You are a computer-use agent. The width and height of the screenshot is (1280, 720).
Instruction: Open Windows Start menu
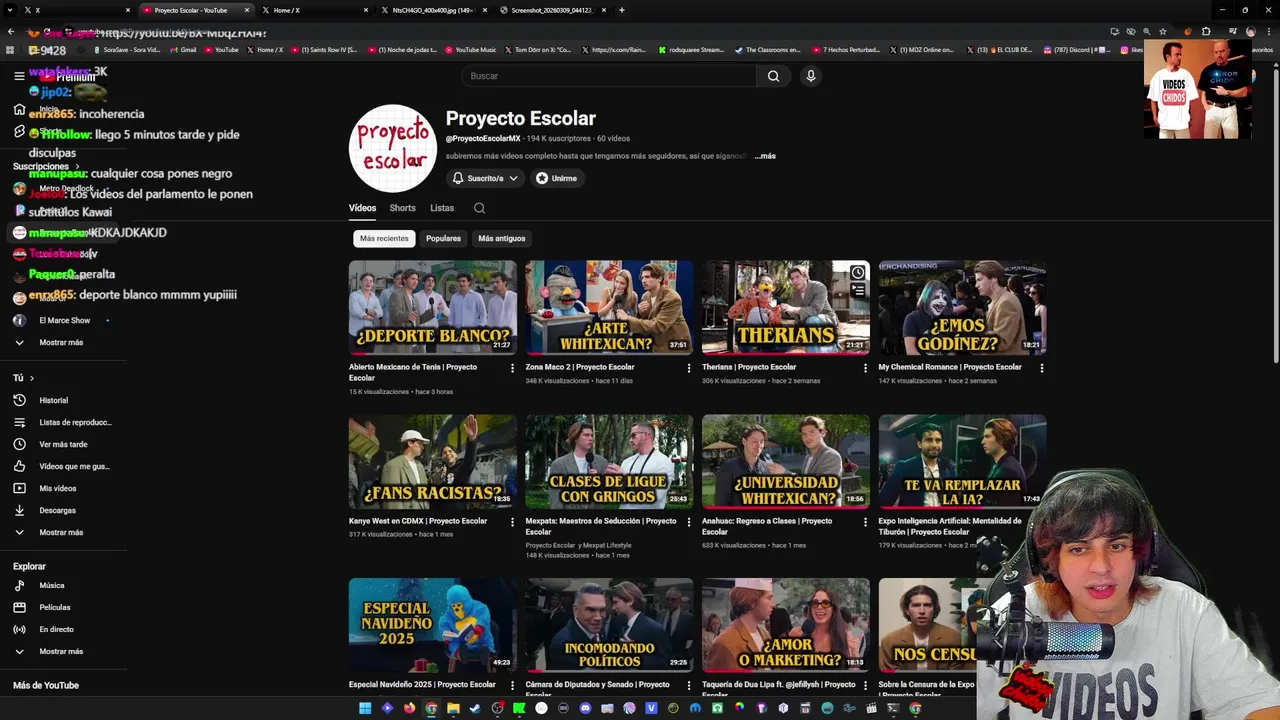365,708
